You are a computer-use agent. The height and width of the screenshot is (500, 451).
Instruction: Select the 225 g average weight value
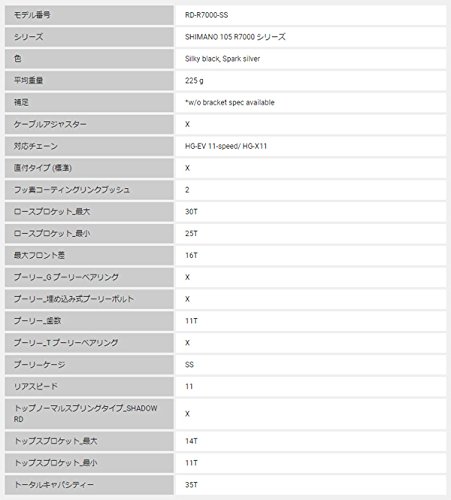coord(194,81)
